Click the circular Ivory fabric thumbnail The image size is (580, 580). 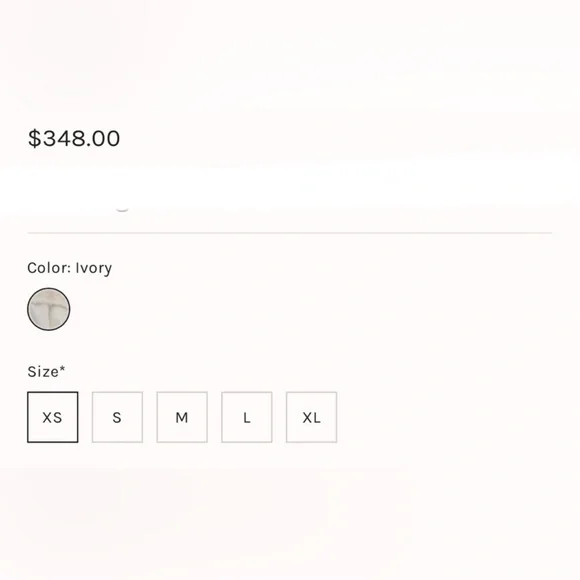(x=48, y=309)
